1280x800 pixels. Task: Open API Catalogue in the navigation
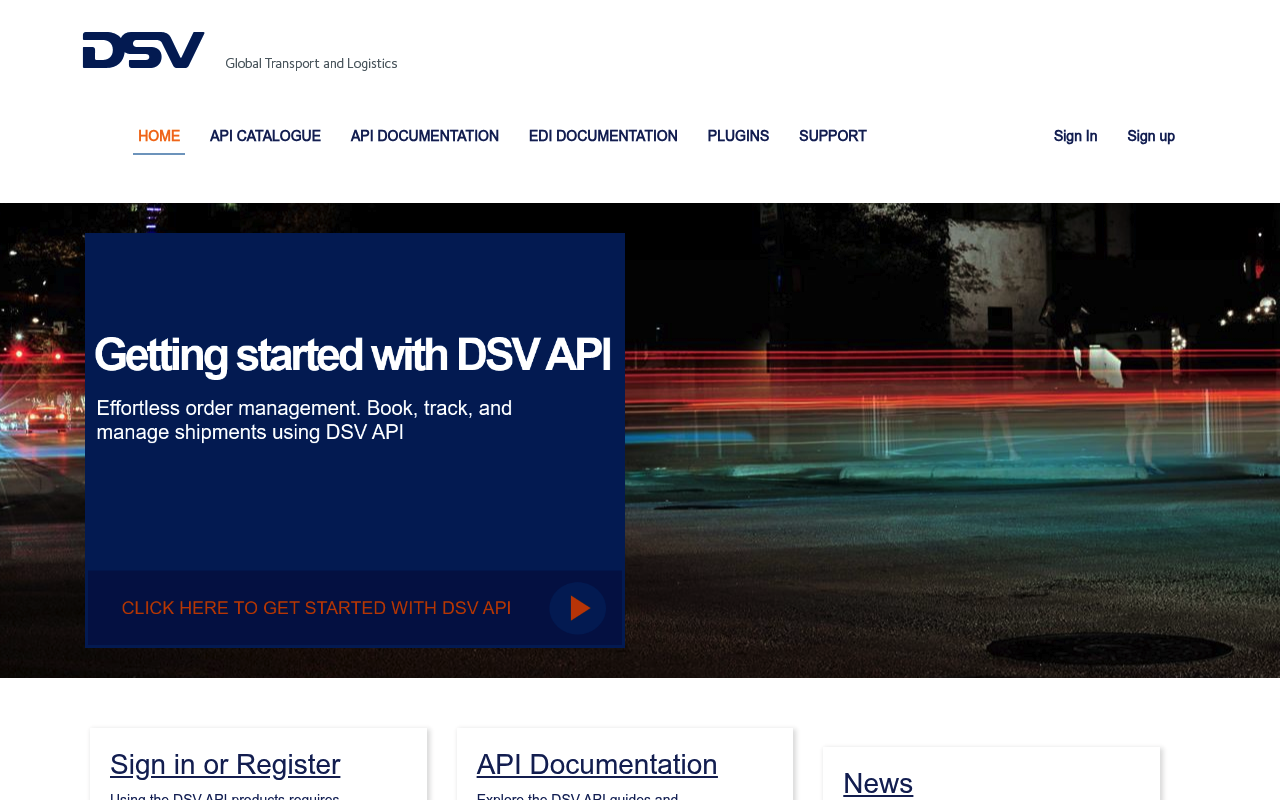pyautogui.click(x=265, y=136)
